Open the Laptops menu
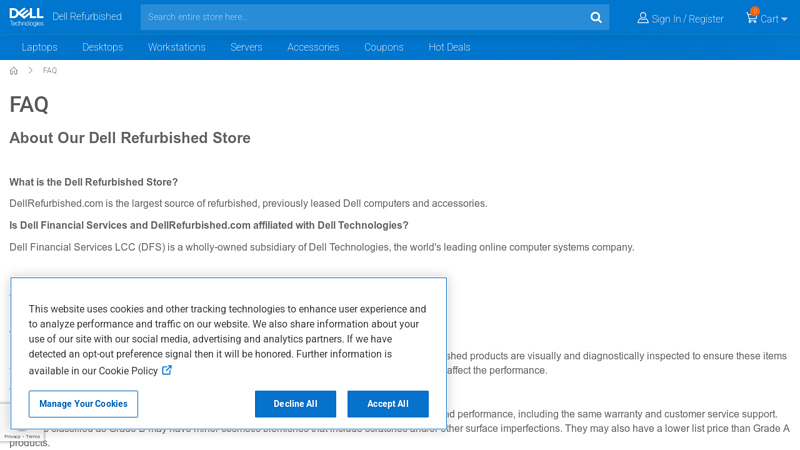The width and height of the screenshot is (800, 450). coord(39,47)
